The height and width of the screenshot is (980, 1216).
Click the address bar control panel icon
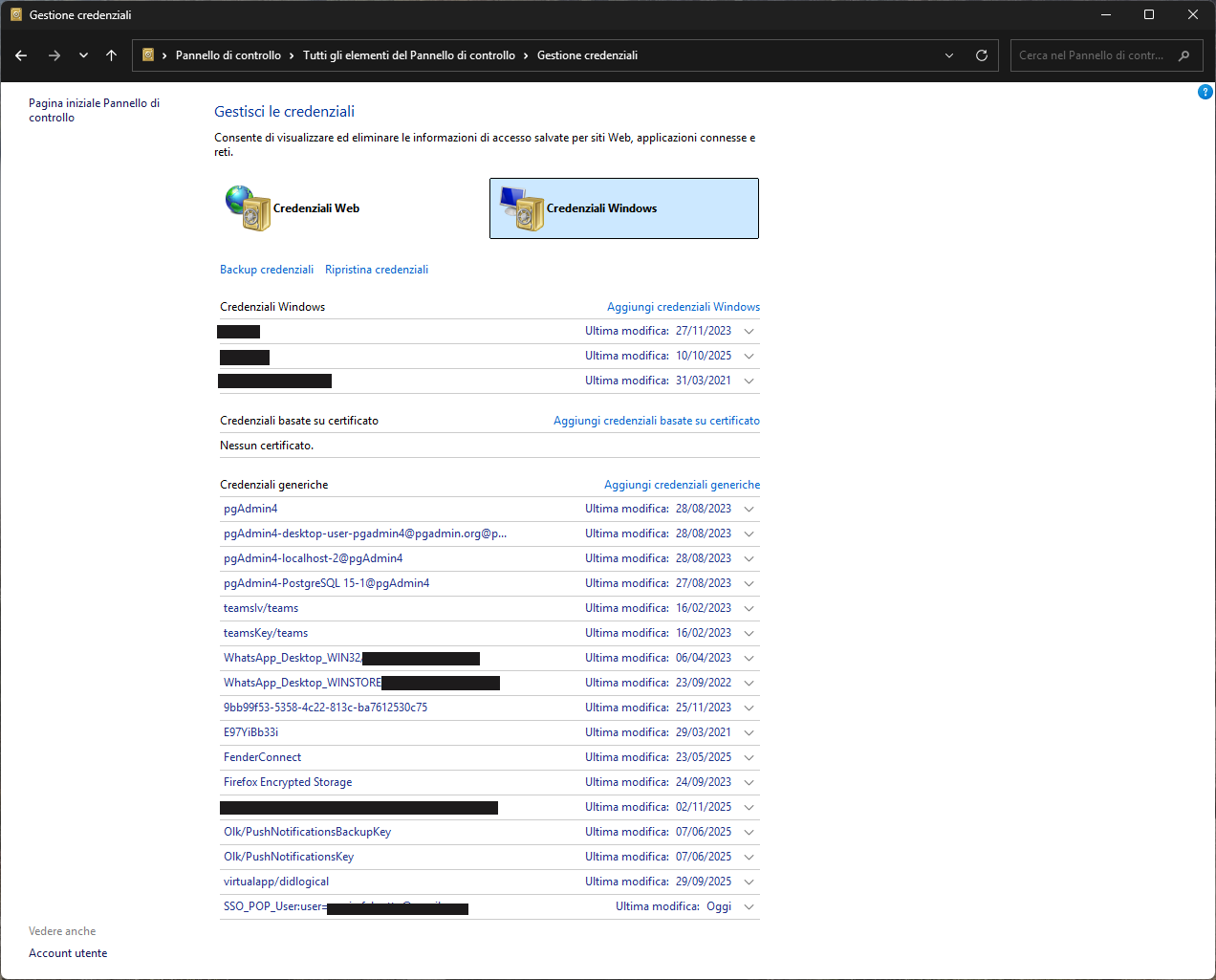[x=148, y=55]
